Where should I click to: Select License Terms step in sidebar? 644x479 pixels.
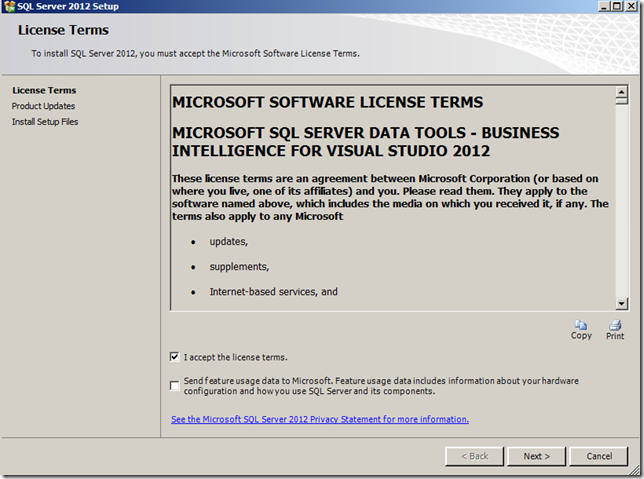click(44, 90)
